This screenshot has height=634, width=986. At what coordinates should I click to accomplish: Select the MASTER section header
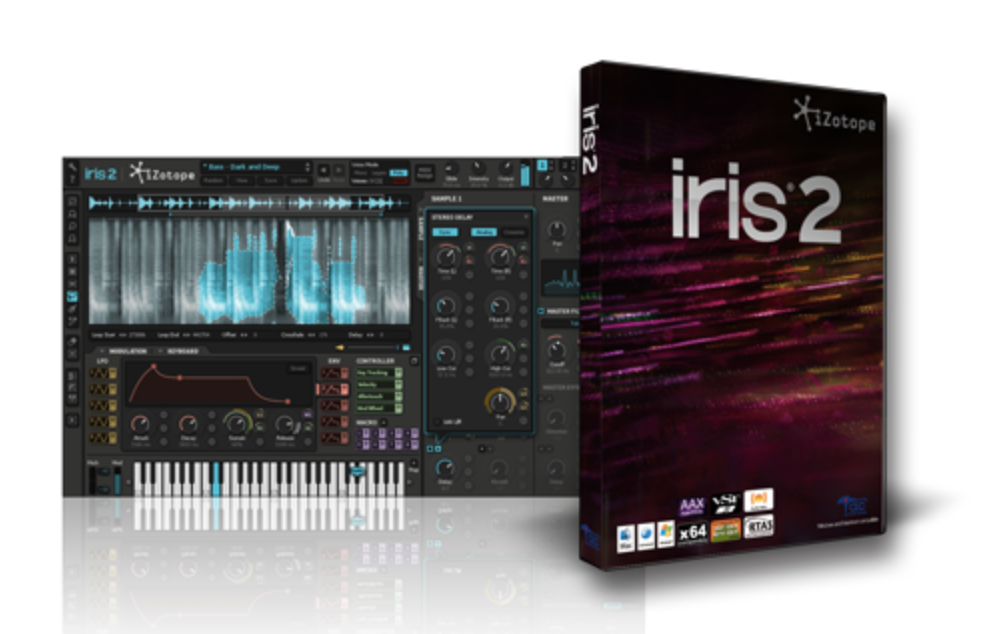click(555, 199)
